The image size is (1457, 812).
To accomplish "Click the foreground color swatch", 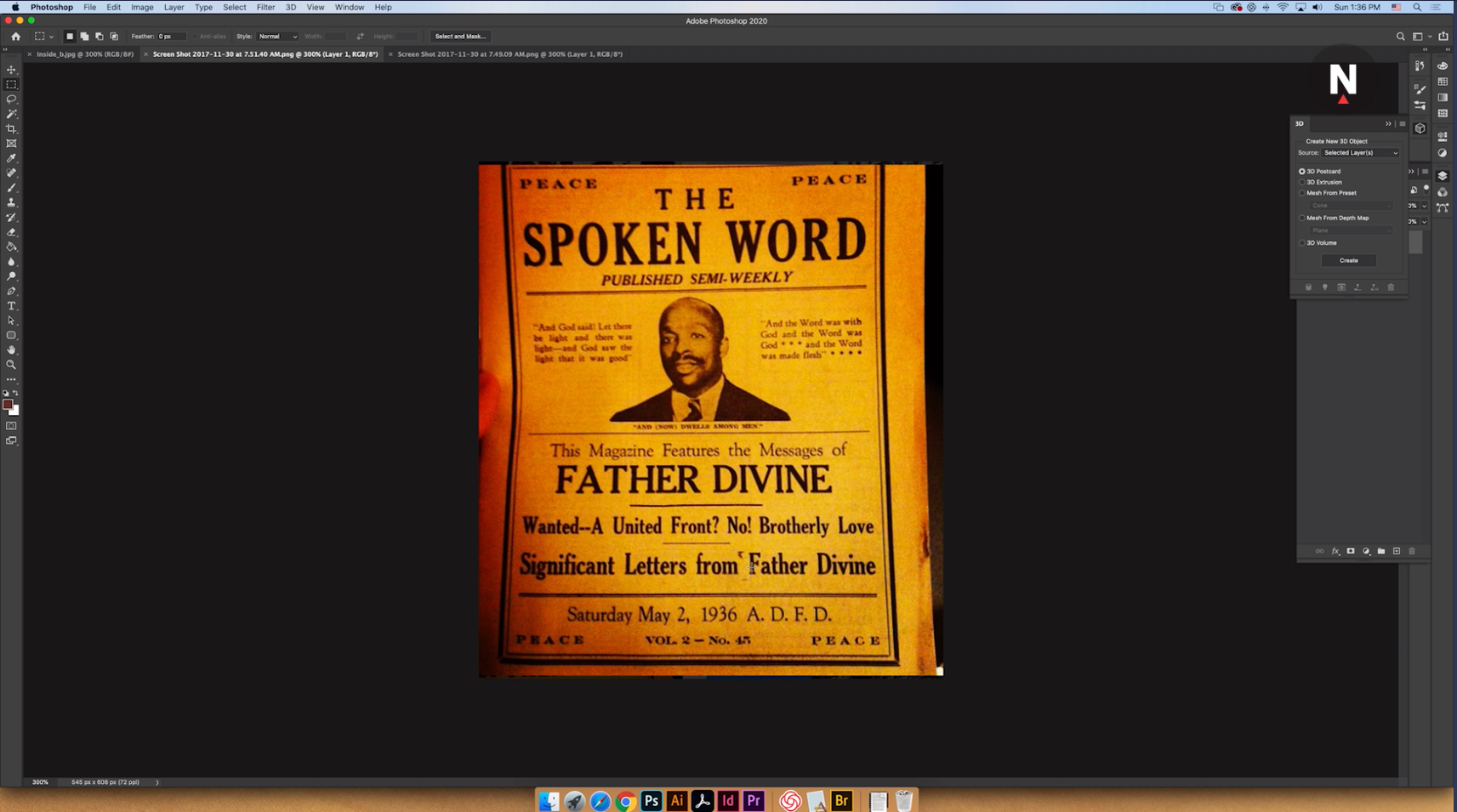I will click(x=8, y=406).
